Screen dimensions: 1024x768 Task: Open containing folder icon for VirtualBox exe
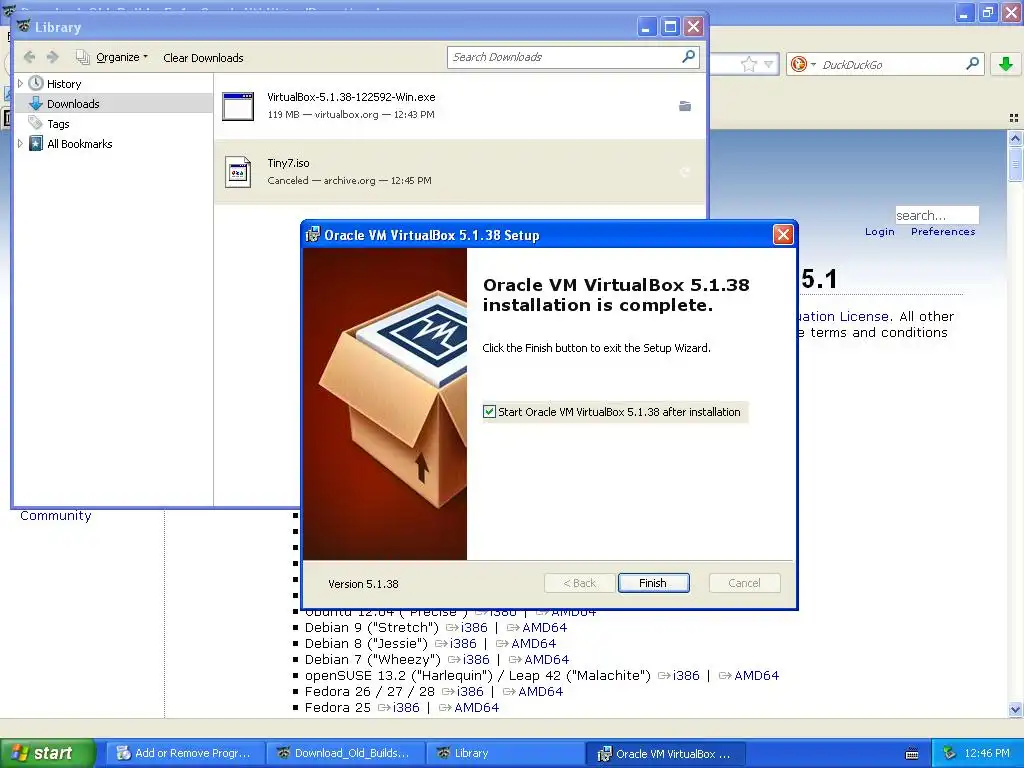tap(685, 106)
